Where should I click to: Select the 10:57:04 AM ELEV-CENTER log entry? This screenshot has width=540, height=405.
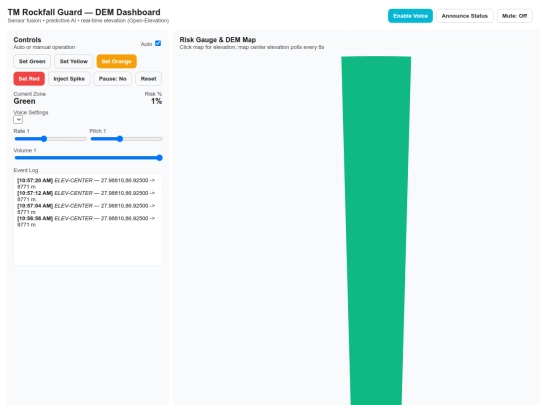pos(86,209)
